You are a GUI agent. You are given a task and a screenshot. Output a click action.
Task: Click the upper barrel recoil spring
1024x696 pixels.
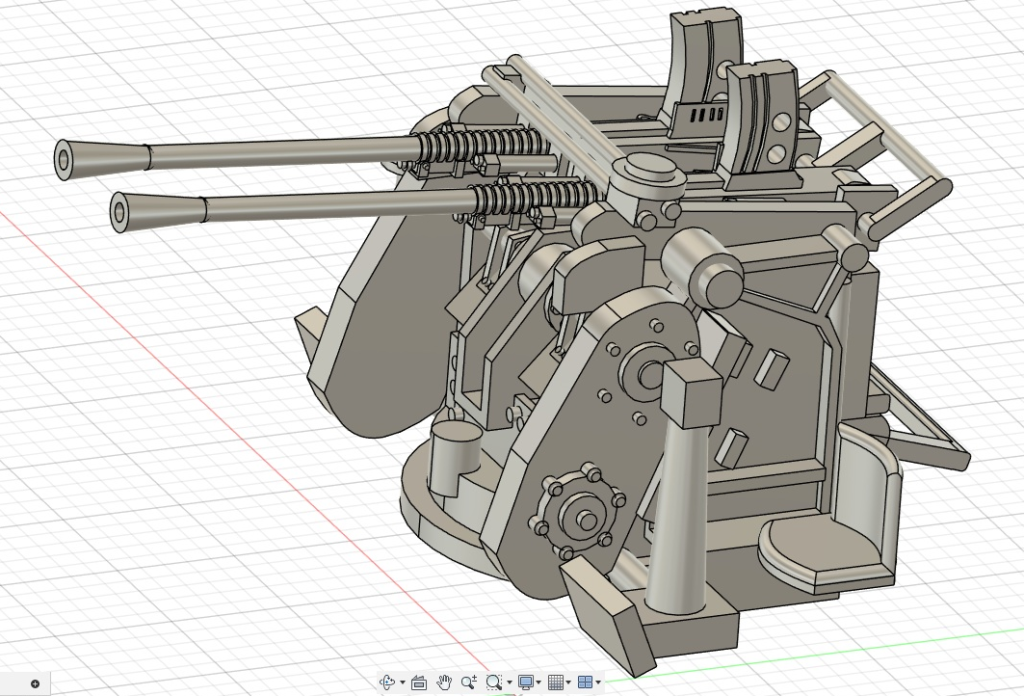pos(452,146)
